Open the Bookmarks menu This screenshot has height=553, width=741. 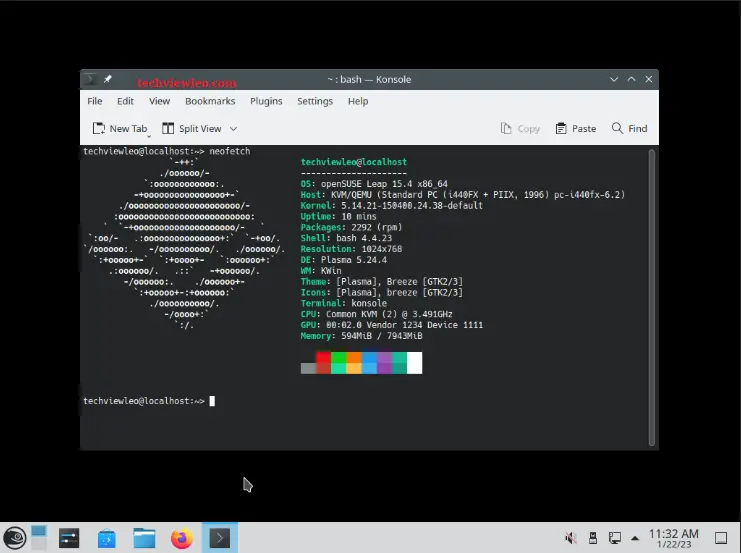pos(210,101)
